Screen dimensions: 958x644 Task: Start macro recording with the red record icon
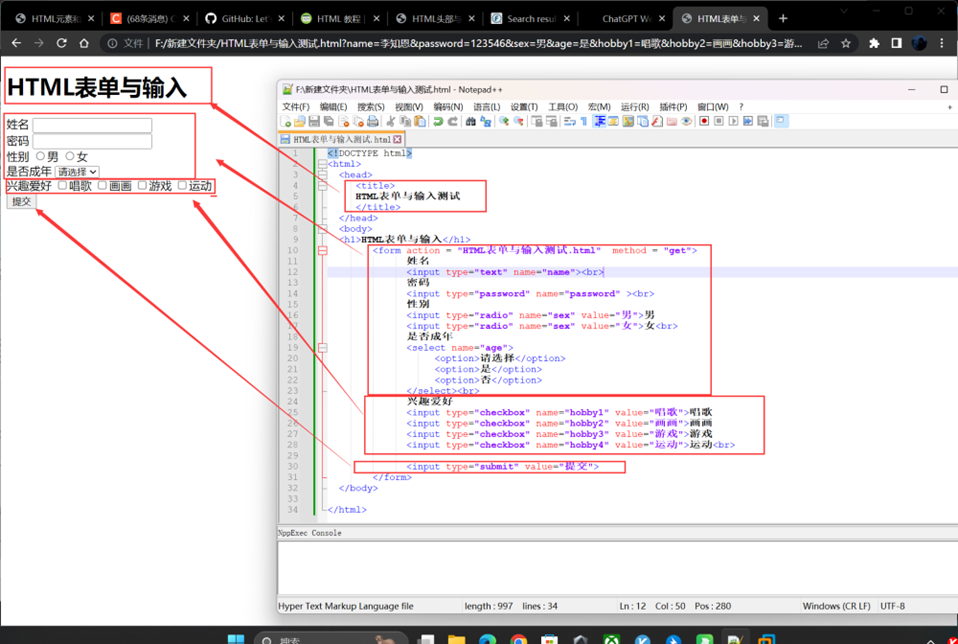[x=704, y=121]
